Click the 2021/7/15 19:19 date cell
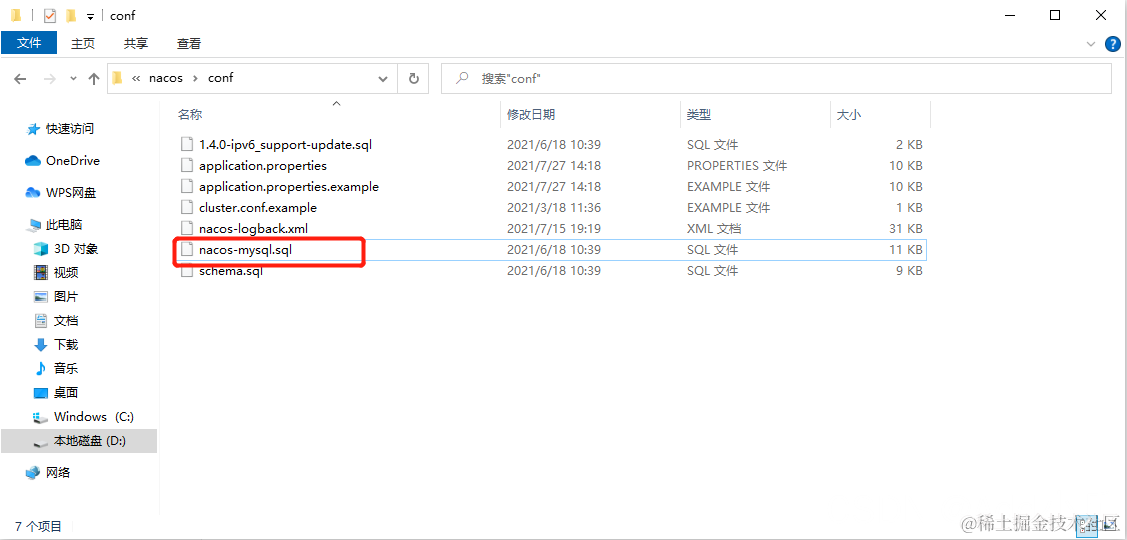The height and width of the screenshot is (540, 1127). point(553,229)
